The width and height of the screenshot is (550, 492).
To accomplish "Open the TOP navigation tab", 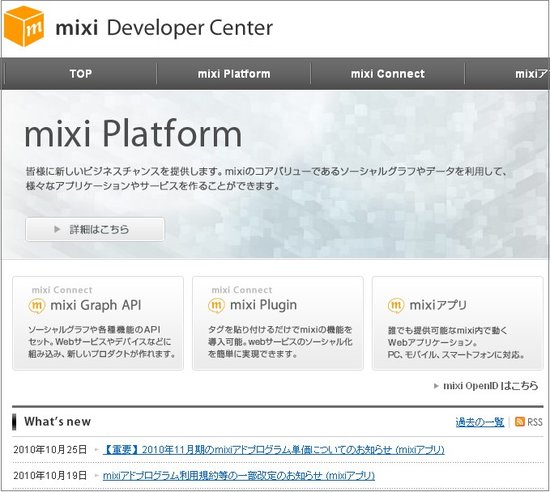I will (81, 74).
